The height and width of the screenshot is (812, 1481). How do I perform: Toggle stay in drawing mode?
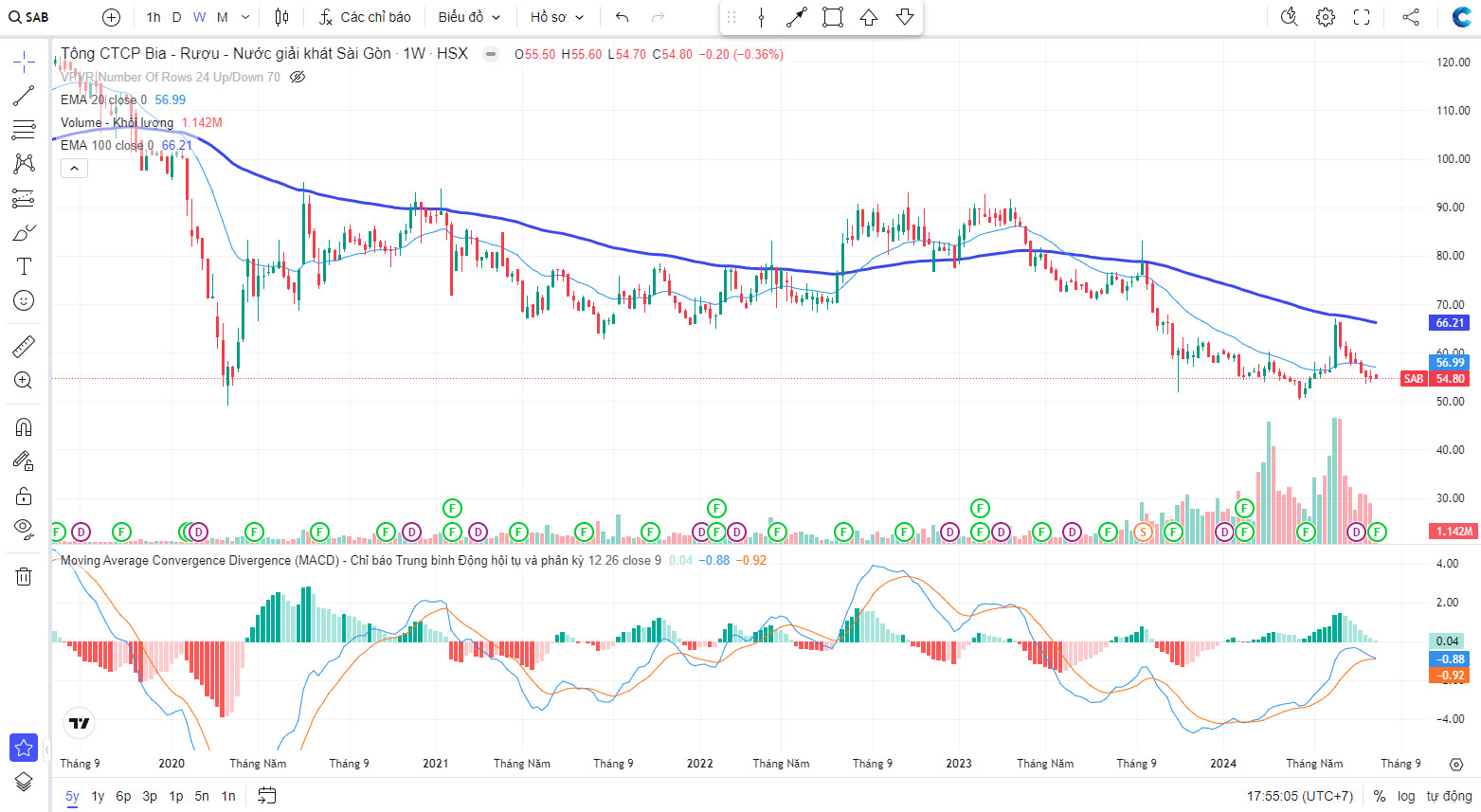tap(24, 461)
